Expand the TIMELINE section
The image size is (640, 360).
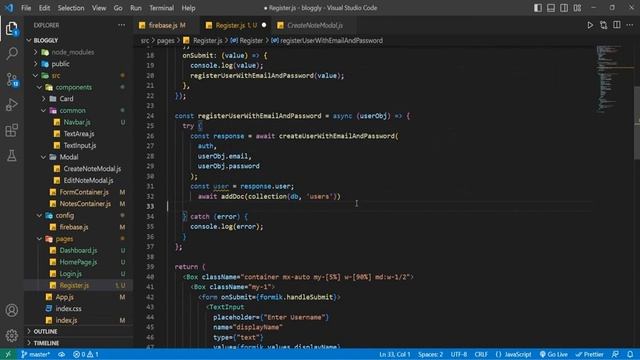click(x=79, y=343)
